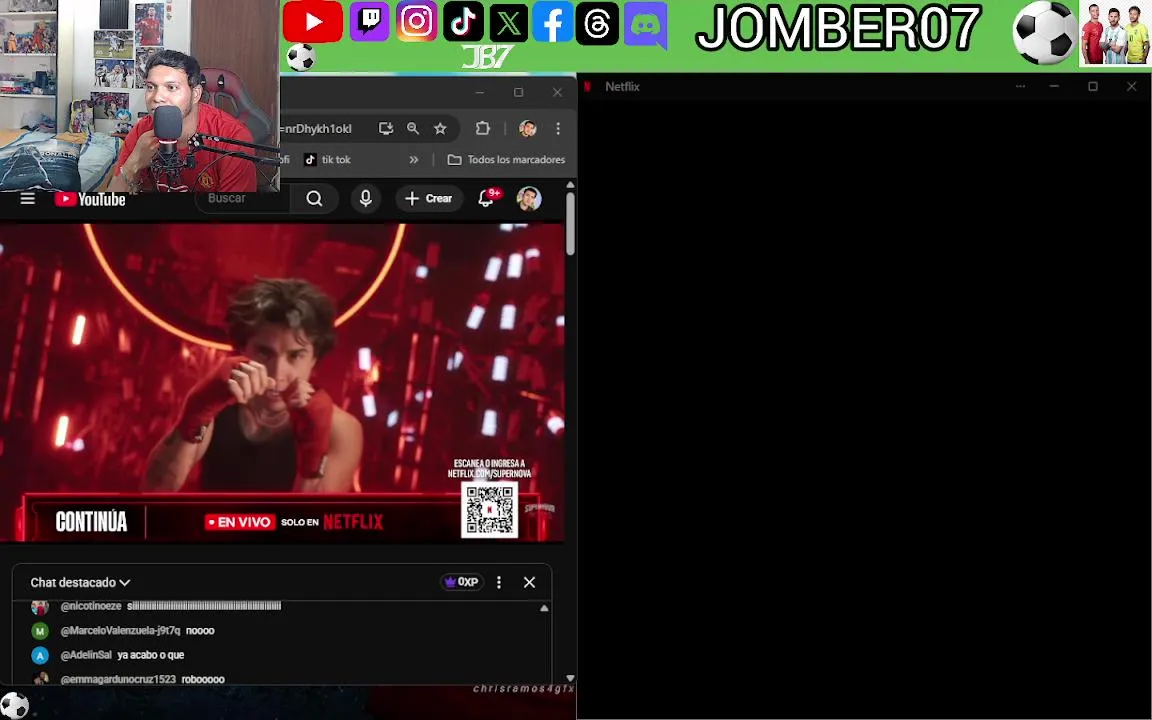Click the QR code in the video

pyautogui.click(x=489, y=509)
